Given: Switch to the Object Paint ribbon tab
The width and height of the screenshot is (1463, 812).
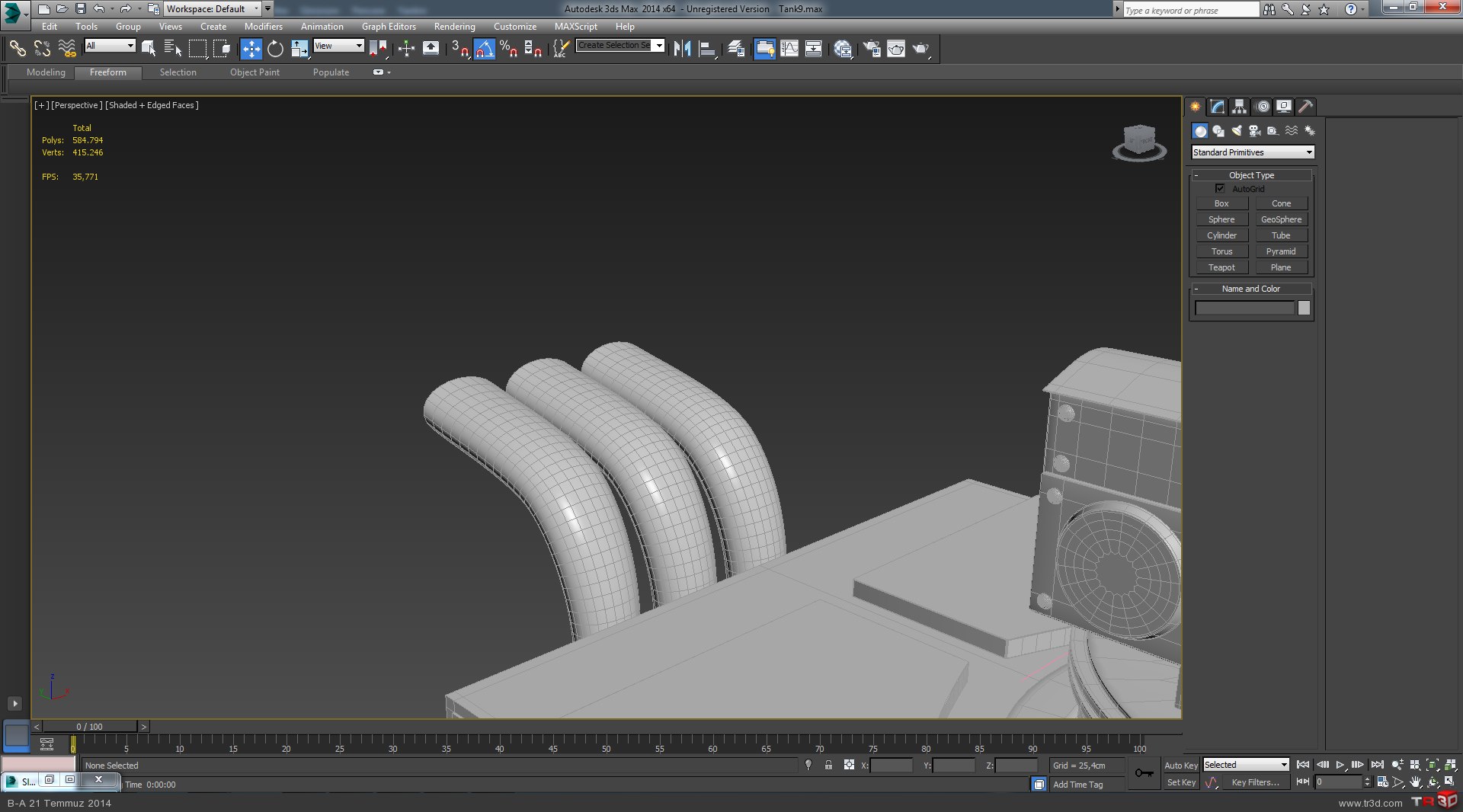Looking at the screenshot, I should (255, 72).
